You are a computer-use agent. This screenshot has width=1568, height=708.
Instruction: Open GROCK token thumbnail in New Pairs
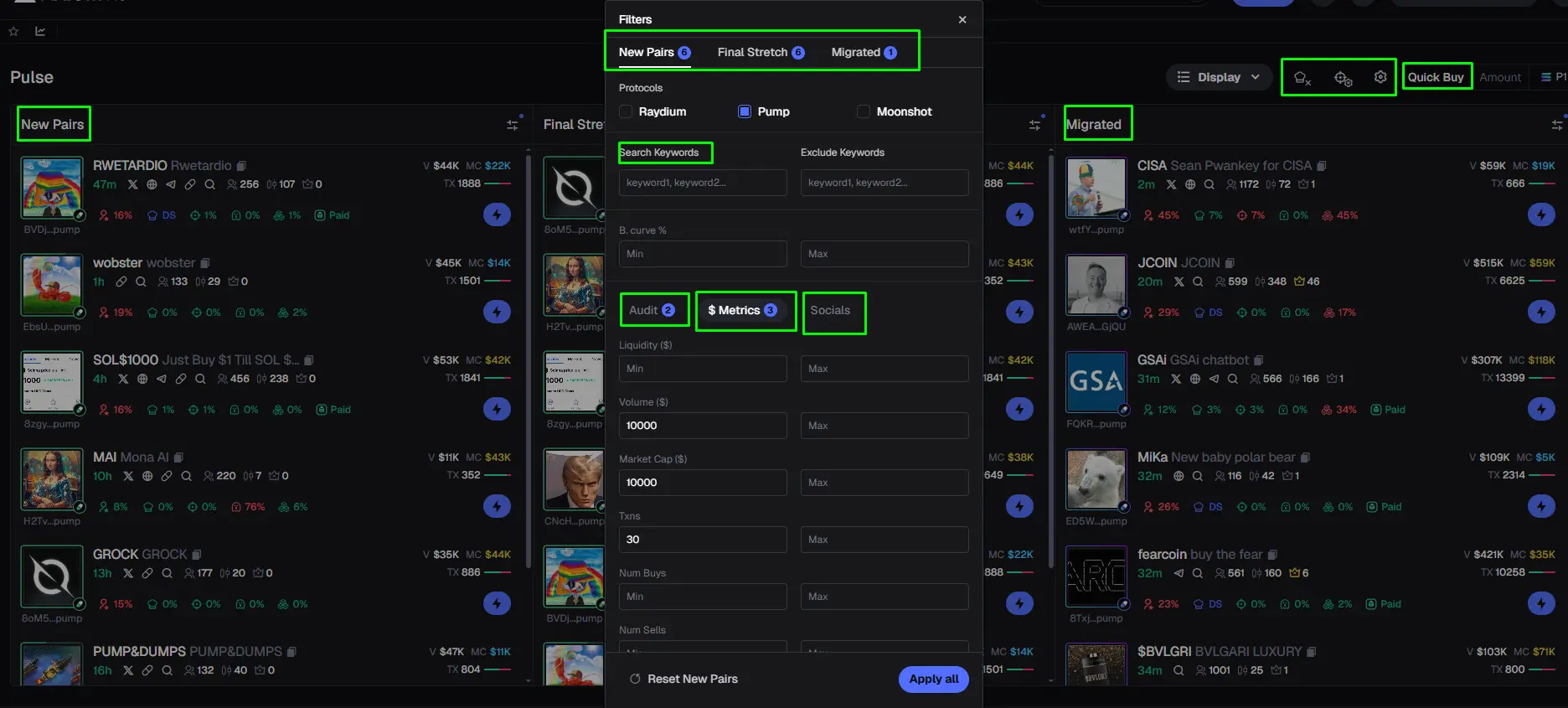(52, 576)
